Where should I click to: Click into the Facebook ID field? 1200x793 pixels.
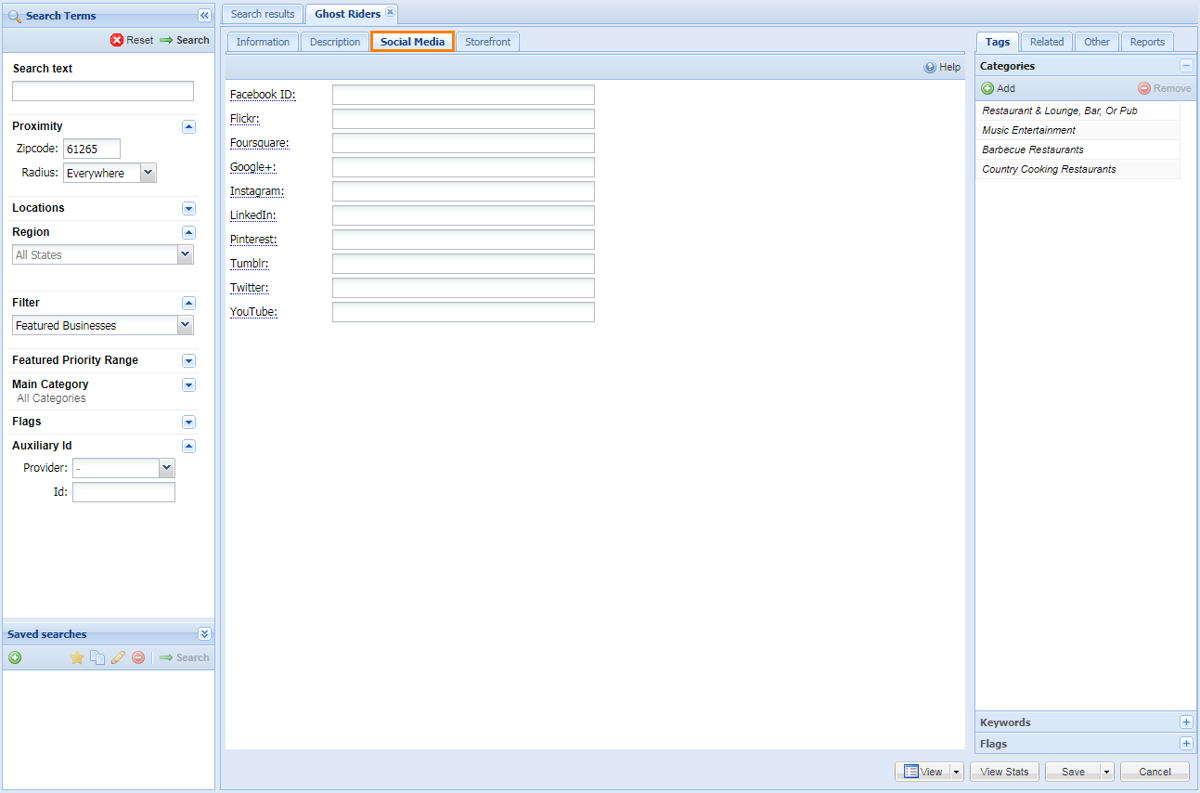click(x=463, y=95)
